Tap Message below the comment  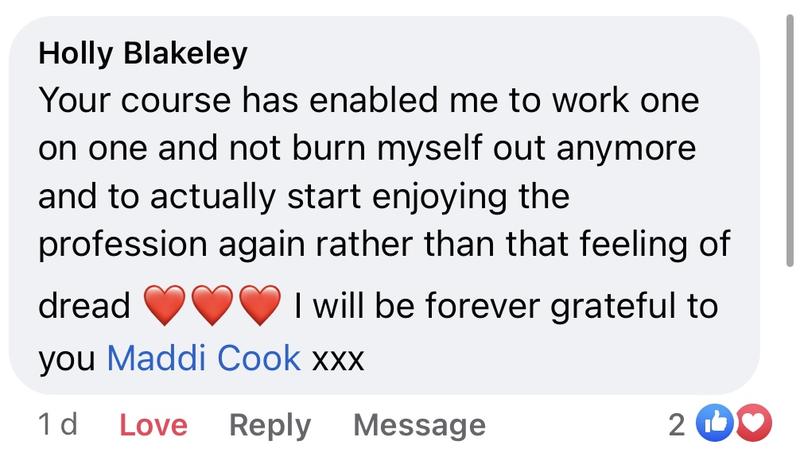[419, 425]
